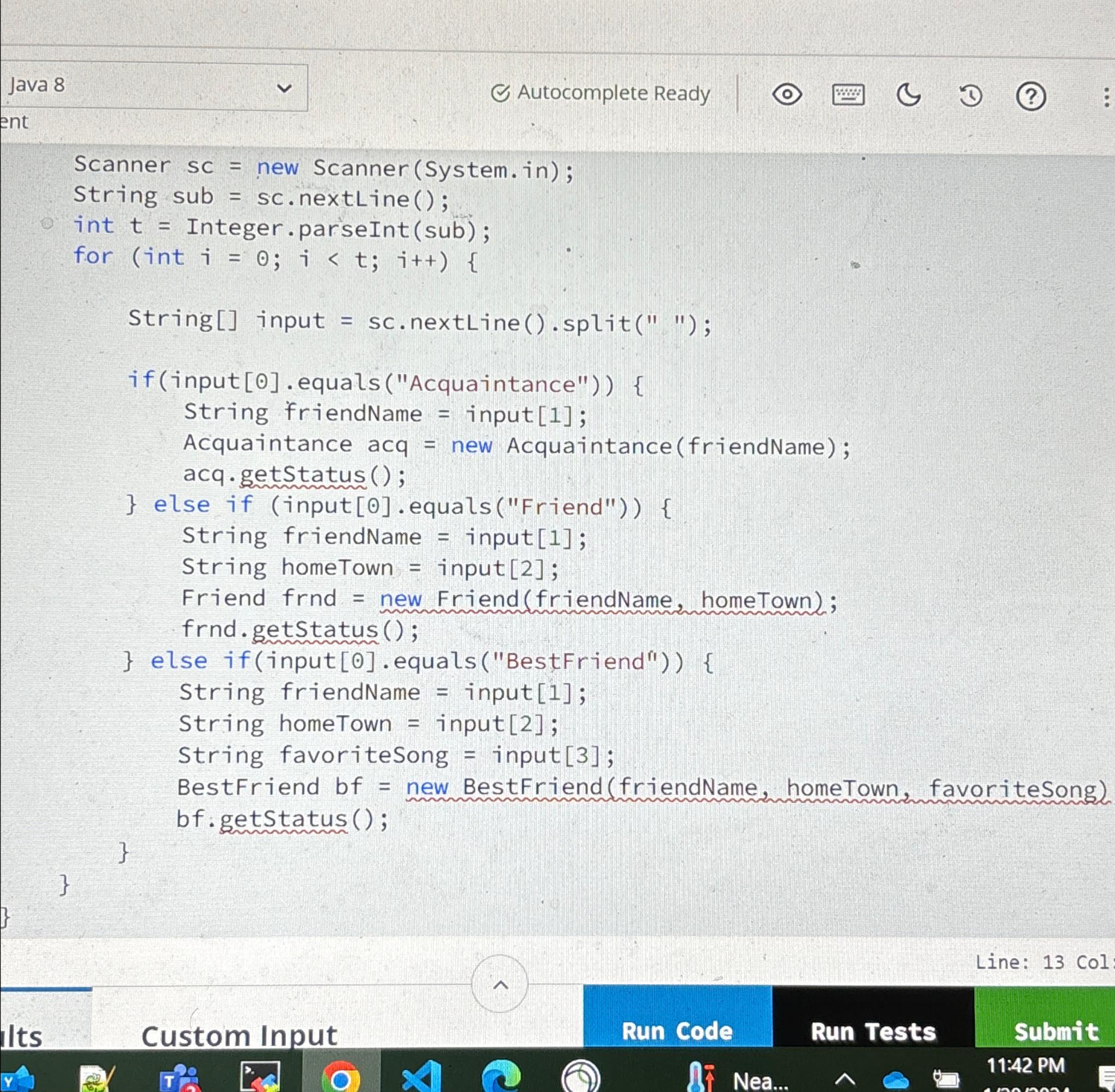The height and width of the screenshot is (1092, 1115).
Task: Click underlined 'new Friend(friendName, homeTown)' expression
Action: click(x=602, y=600)
